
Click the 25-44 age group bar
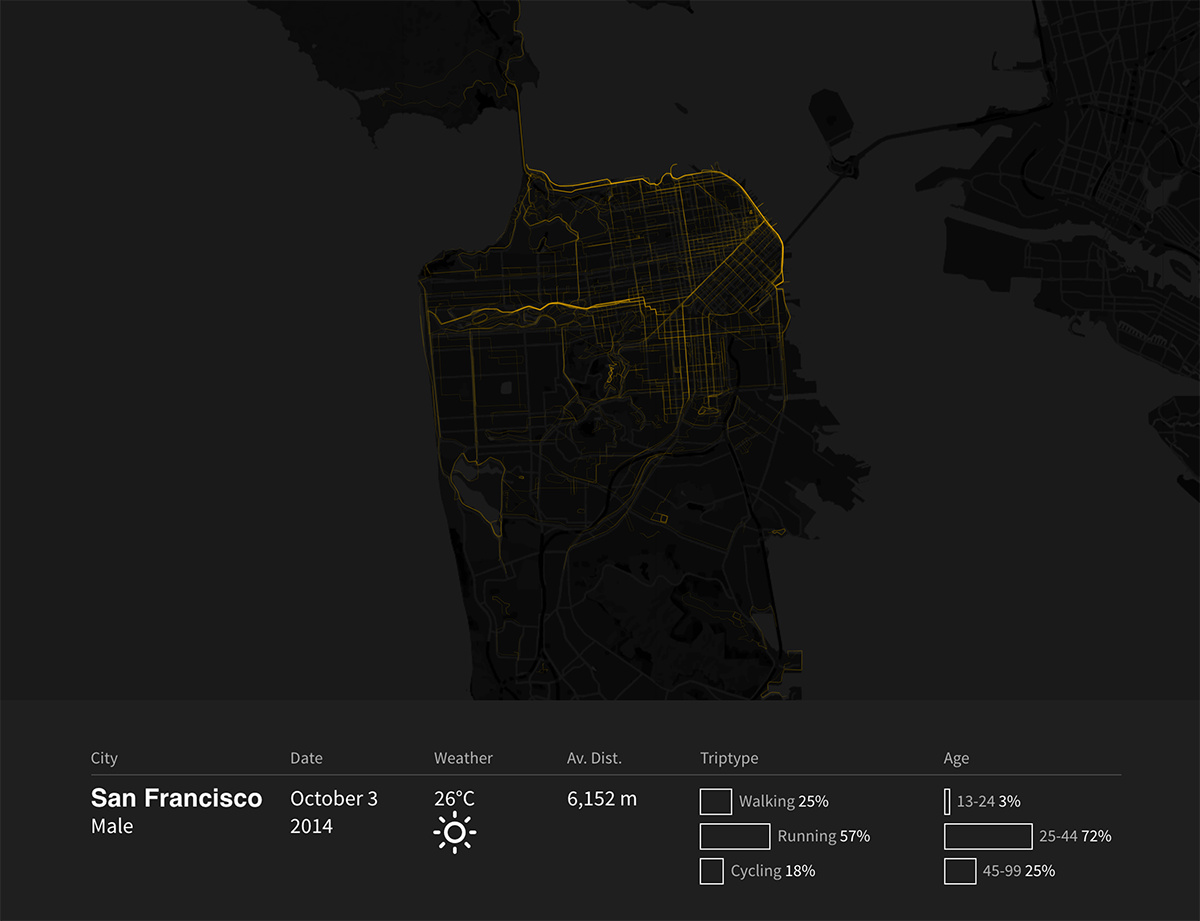(988, 836)
